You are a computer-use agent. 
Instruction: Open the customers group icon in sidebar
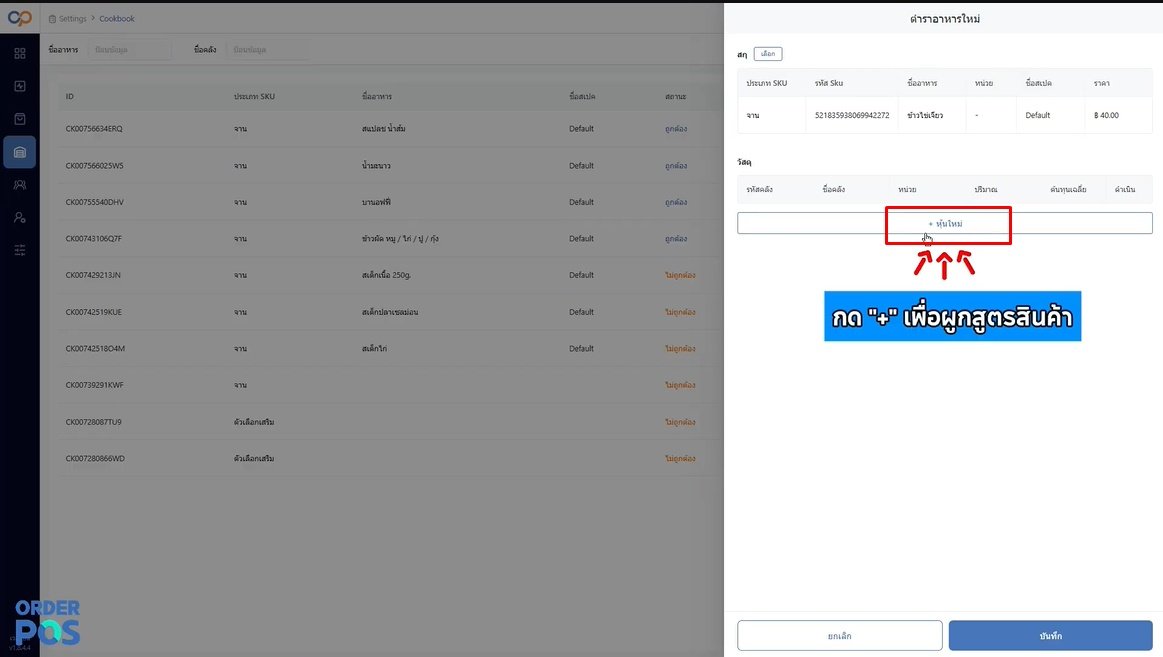click(20, 185)
